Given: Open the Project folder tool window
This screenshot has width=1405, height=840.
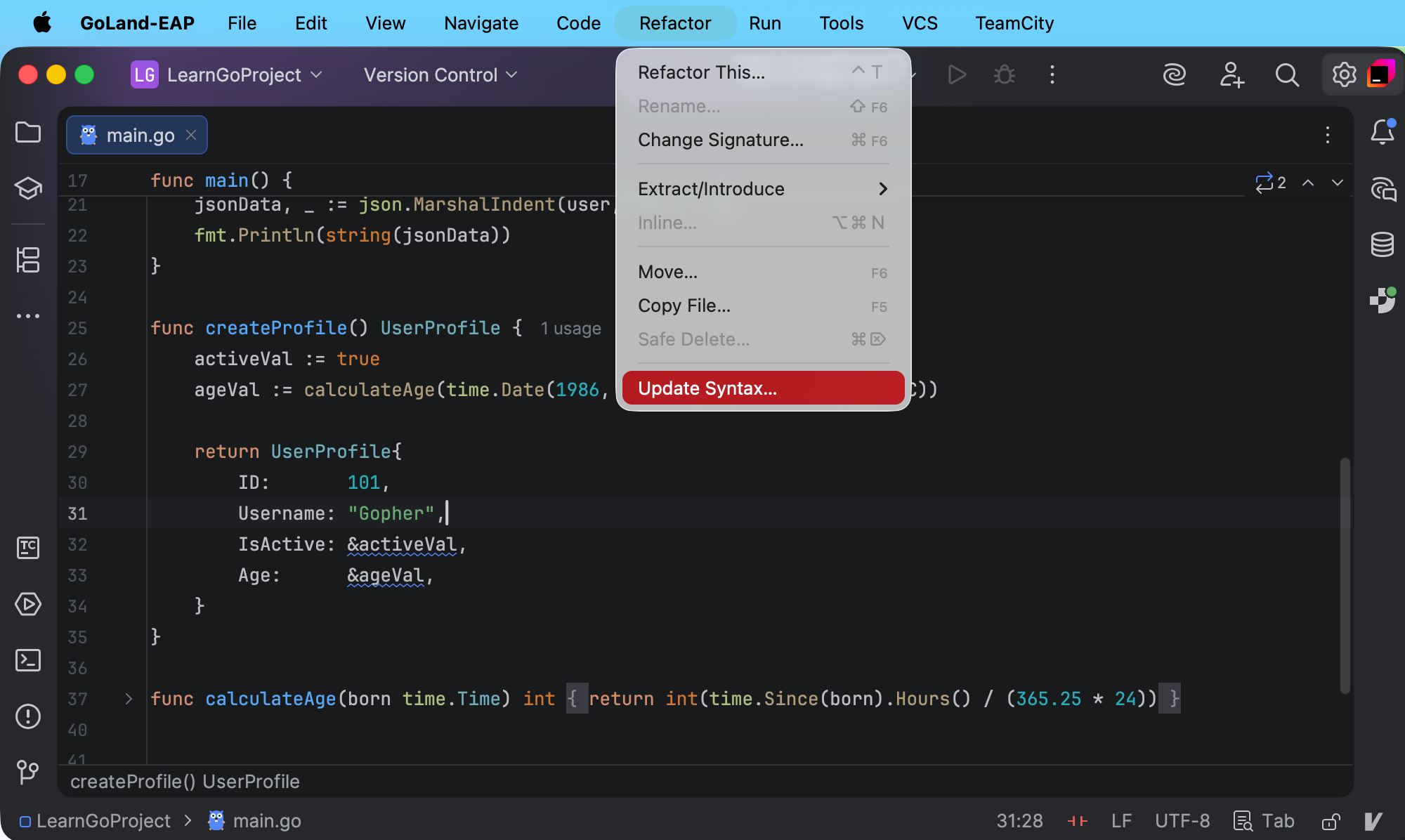Looking at the screenshot, I should coord(28,132).
